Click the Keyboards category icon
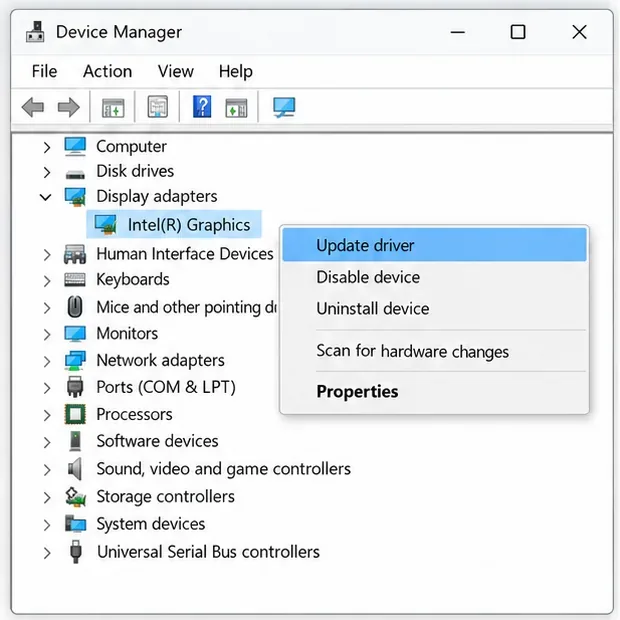The height and width of the screenshot is (620, 620). pos(75,280)
